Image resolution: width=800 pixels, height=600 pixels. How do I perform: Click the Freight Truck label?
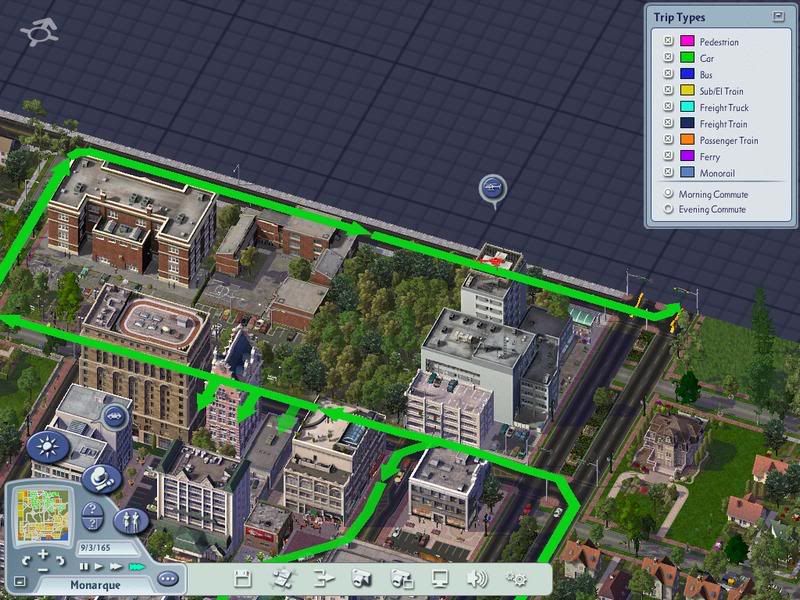[x=724, y=107]
